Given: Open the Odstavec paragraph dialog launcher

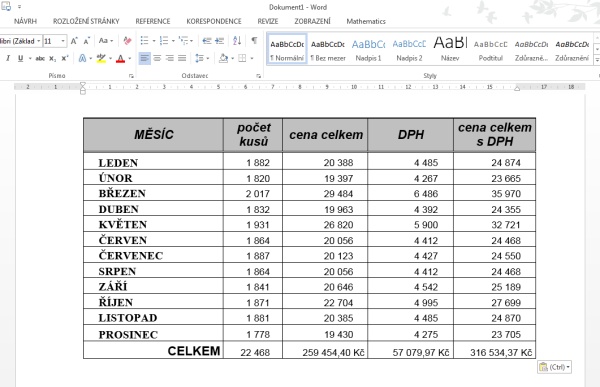Looking at the screenshot, I should [x=259, y=76].
